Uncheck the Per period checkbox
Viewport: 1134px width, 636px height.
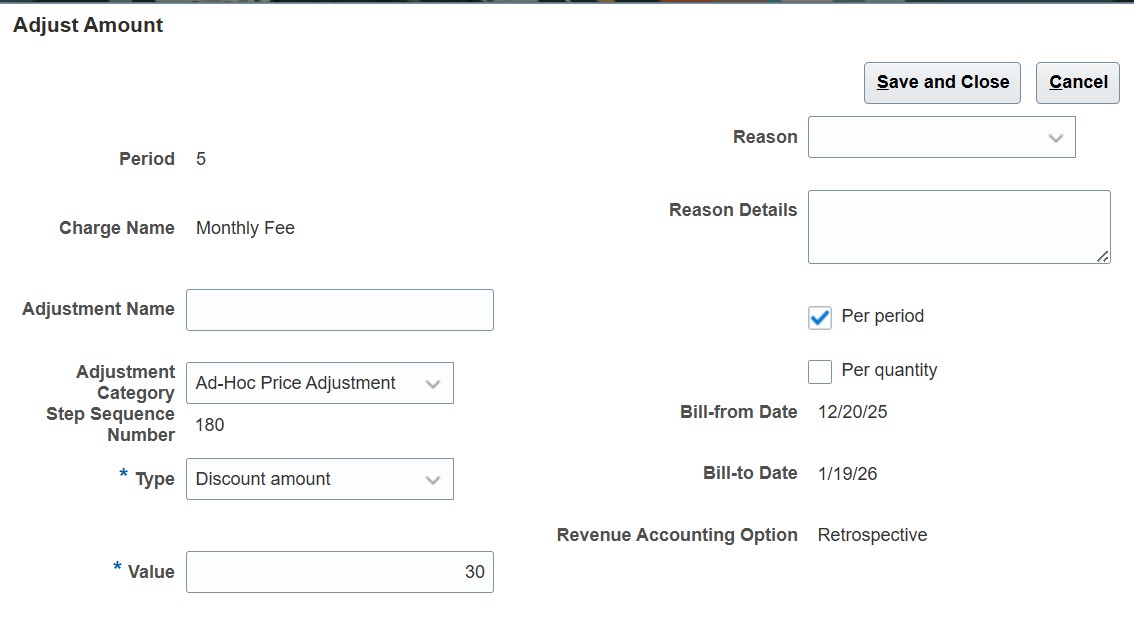point(820,317)
